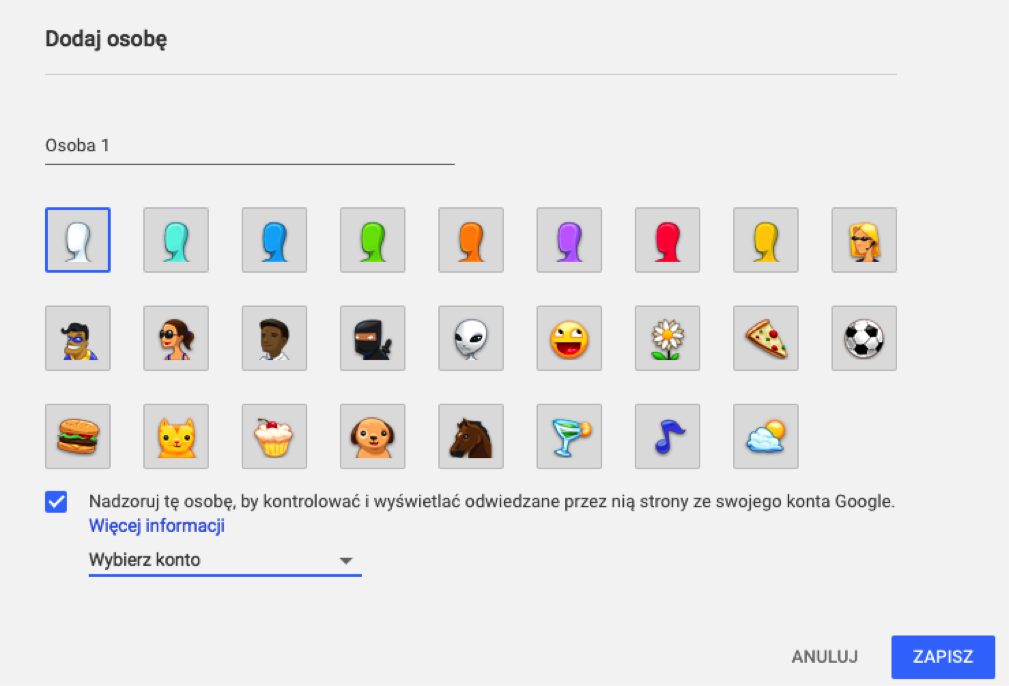The width and height of the screenshot is (1009, 686).
Task: Select the red silhouette avatar
Action: click(x=667, y=240)
